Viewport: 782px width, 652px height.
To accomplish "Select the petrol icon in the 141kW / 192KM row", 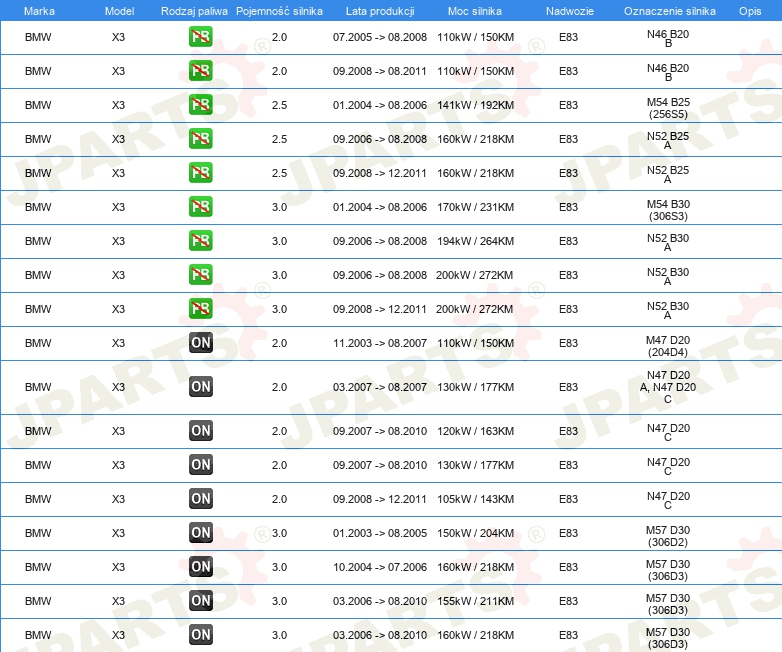I will click(x=200, y=105).
